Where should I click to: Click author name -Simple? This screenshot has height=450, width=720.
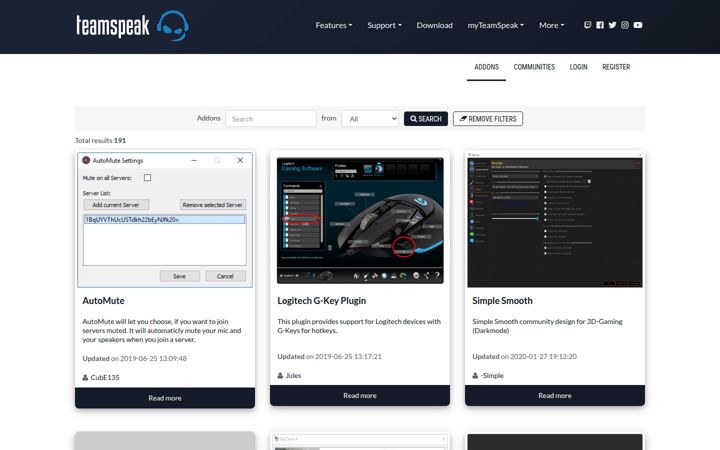tap(492, 375)
